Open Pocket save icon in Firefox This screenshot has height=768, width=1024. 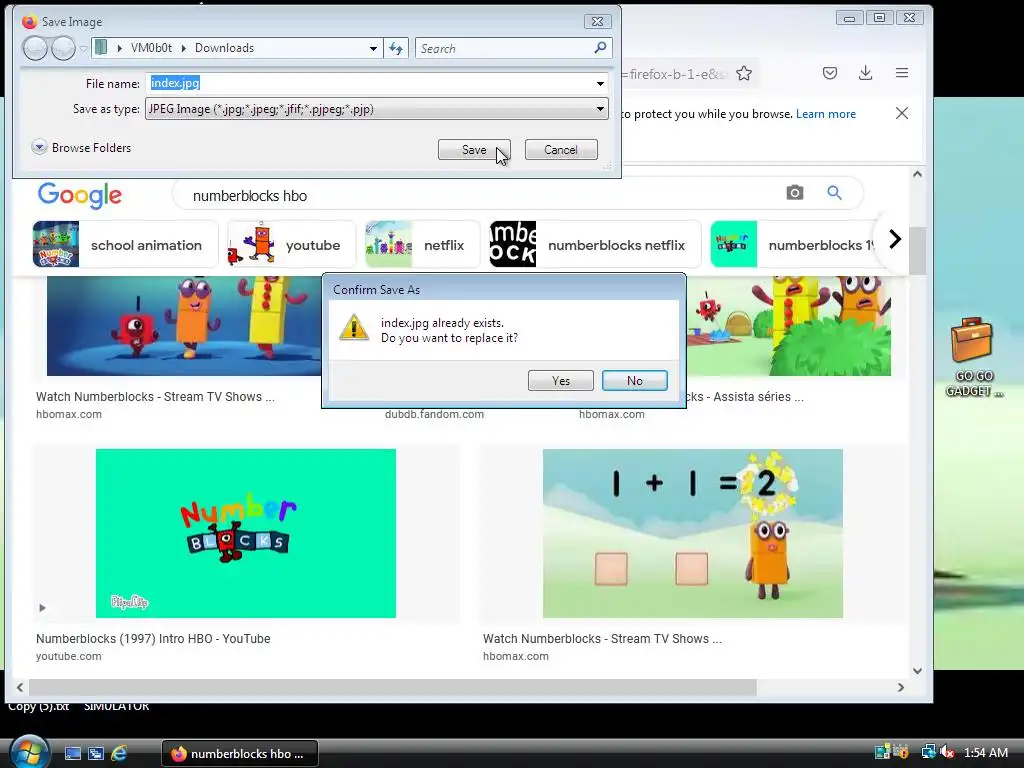829,73
